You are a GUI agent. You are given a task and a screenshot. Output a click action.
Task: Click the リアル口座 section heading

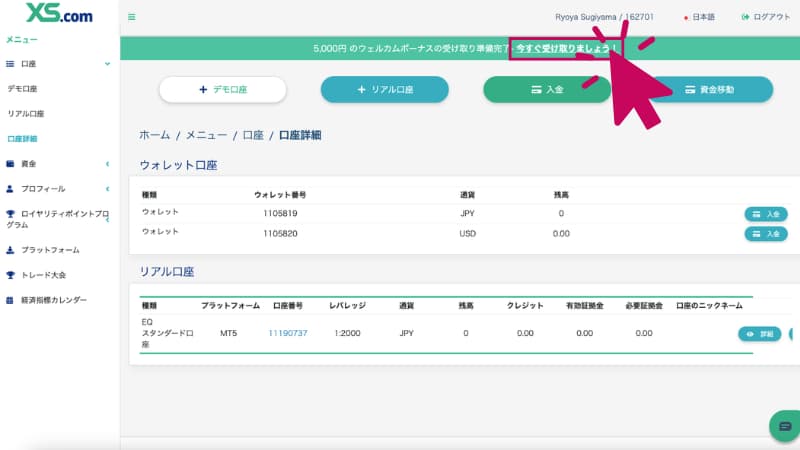(x=167, y=272)
